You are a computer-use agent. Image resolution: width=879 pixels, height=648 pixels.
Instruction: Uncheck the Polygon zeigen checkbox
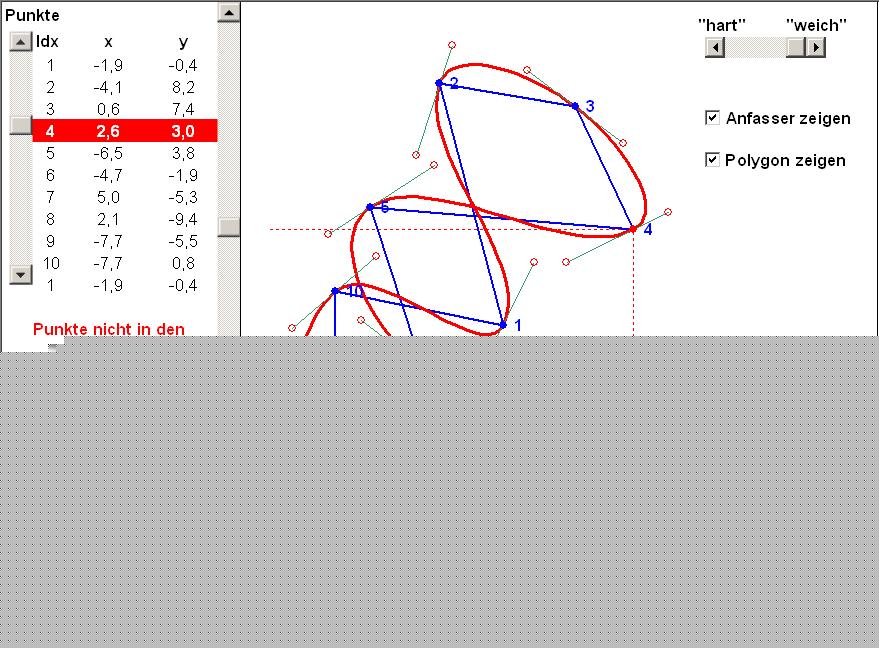pyautogui.click(x=712, y=160)
